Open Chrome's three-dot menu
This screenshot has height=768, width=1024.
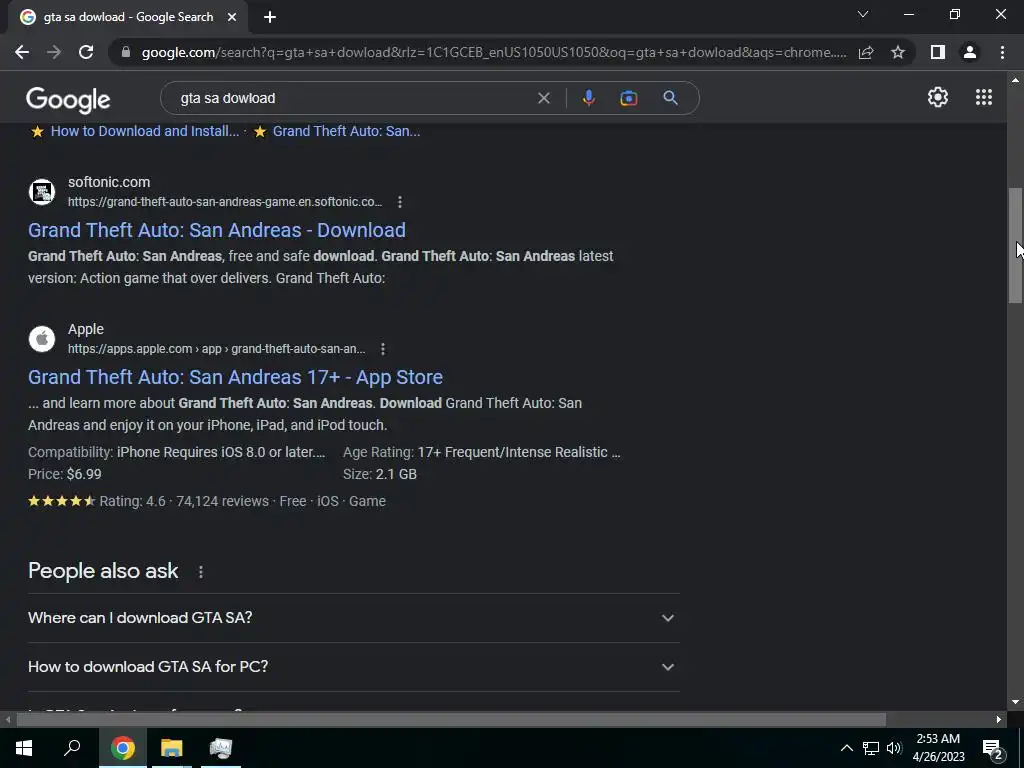[x=1002, y=52]
